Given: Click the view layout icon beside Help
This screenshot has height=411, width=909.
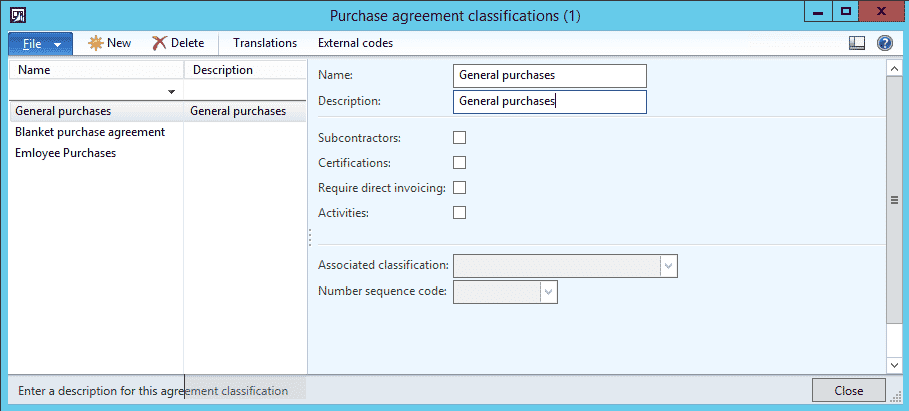Looking at the screenshot, I should [857, 43].
